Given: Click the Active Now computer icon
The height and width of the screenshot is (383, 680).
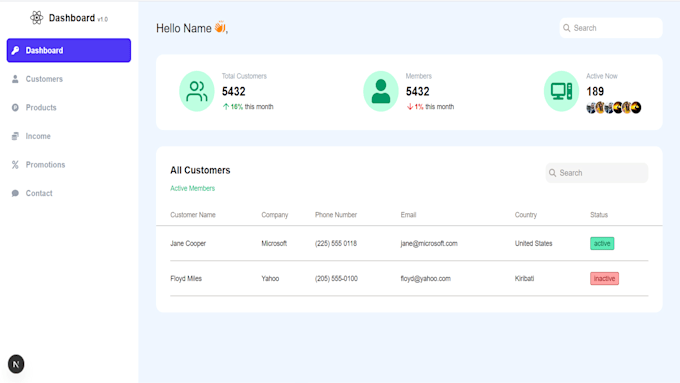Looking at the screenshot, I should click(562, 91).
